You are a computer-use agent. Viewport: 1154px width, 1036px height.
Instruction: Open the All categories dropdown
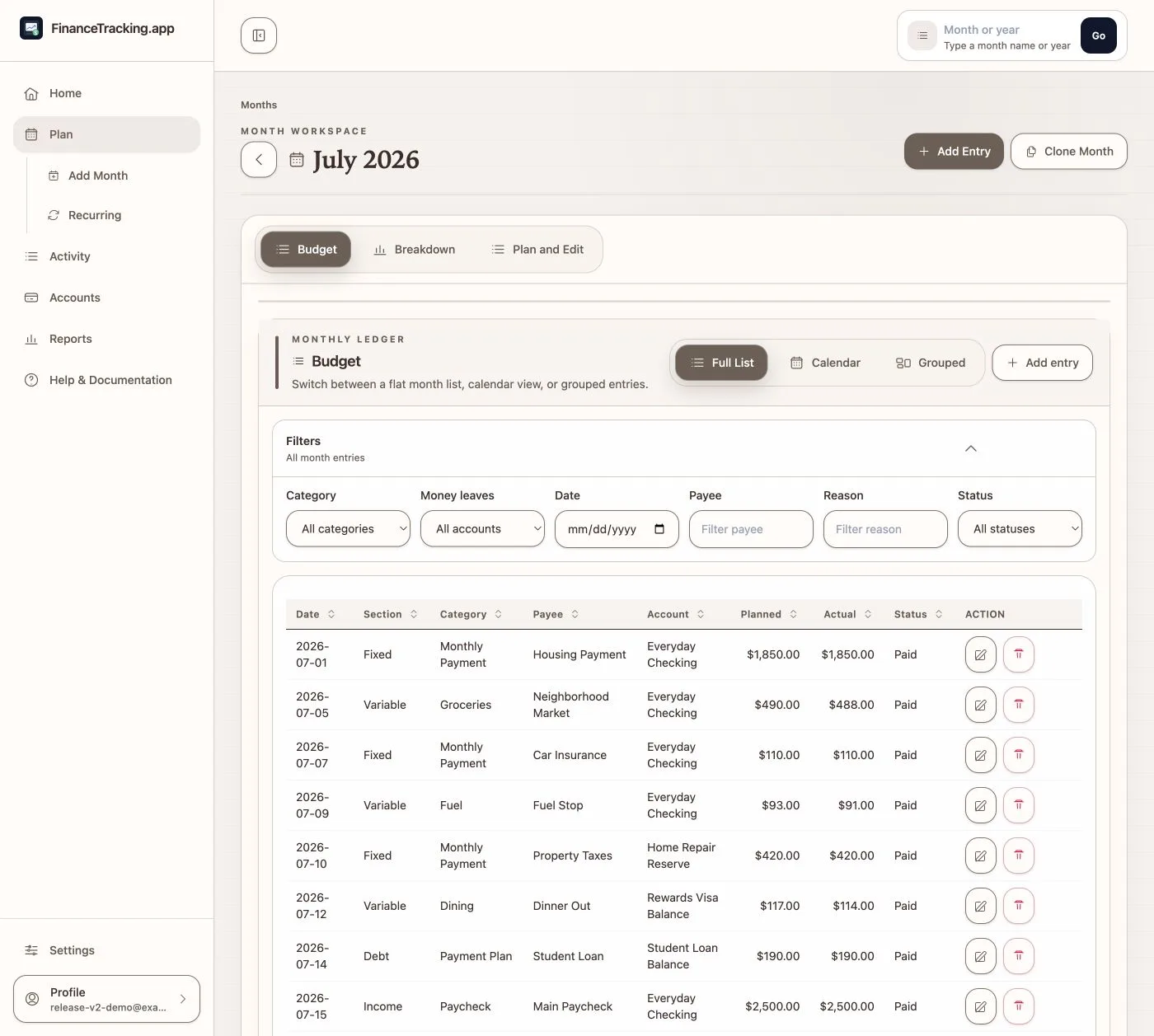click(348, 529)
